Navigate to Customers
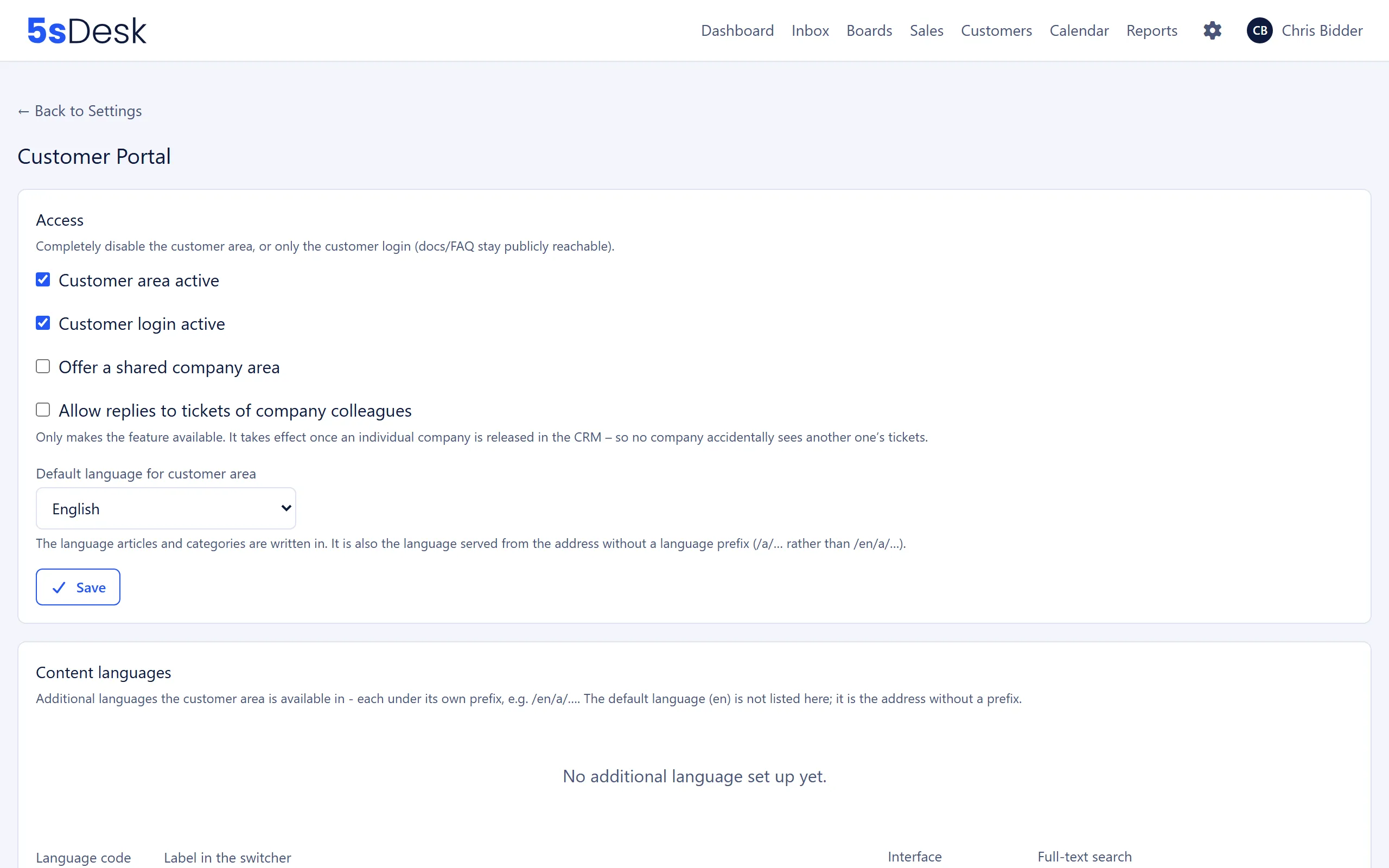1389x868 pixels. point(996,30)
